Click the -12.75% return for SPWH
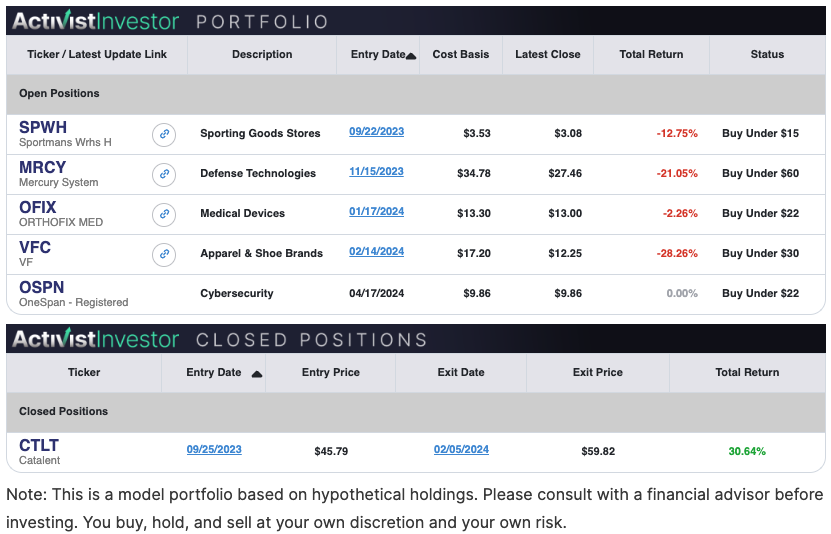This screenshot has height=534, width=831. point(677,134)
